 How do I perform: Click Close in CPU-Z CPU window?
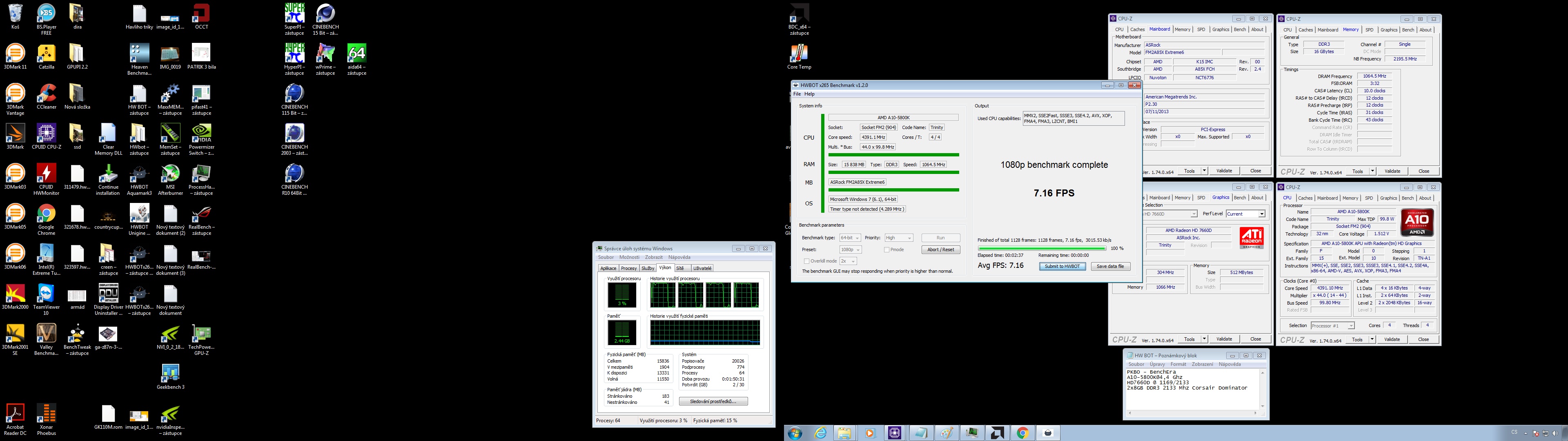pos(1423,340)
